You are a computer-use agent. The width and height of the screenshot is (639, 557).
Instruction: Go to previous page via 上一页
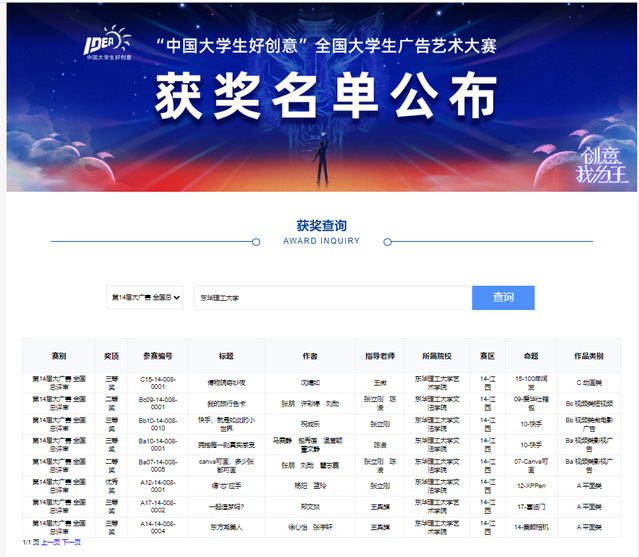pyautogui.click(x=49, y=542)
